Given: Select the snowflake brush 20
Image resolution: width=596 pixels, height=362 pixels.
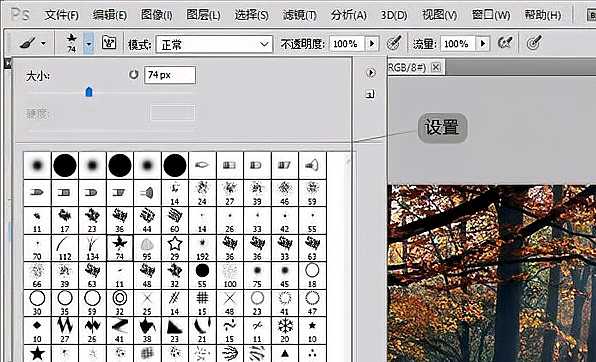Looking at the screenshot, I should pyautogui.click(x=285, y=330).
